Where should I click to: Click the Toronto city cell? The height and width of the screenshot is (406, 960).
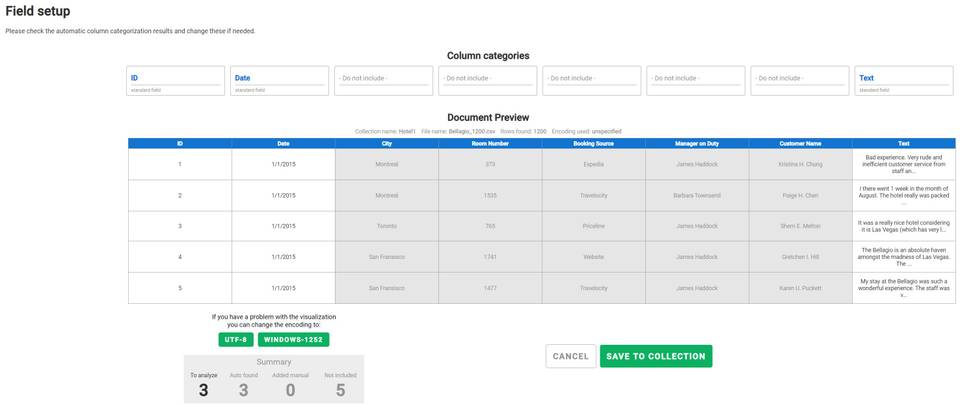387,226
